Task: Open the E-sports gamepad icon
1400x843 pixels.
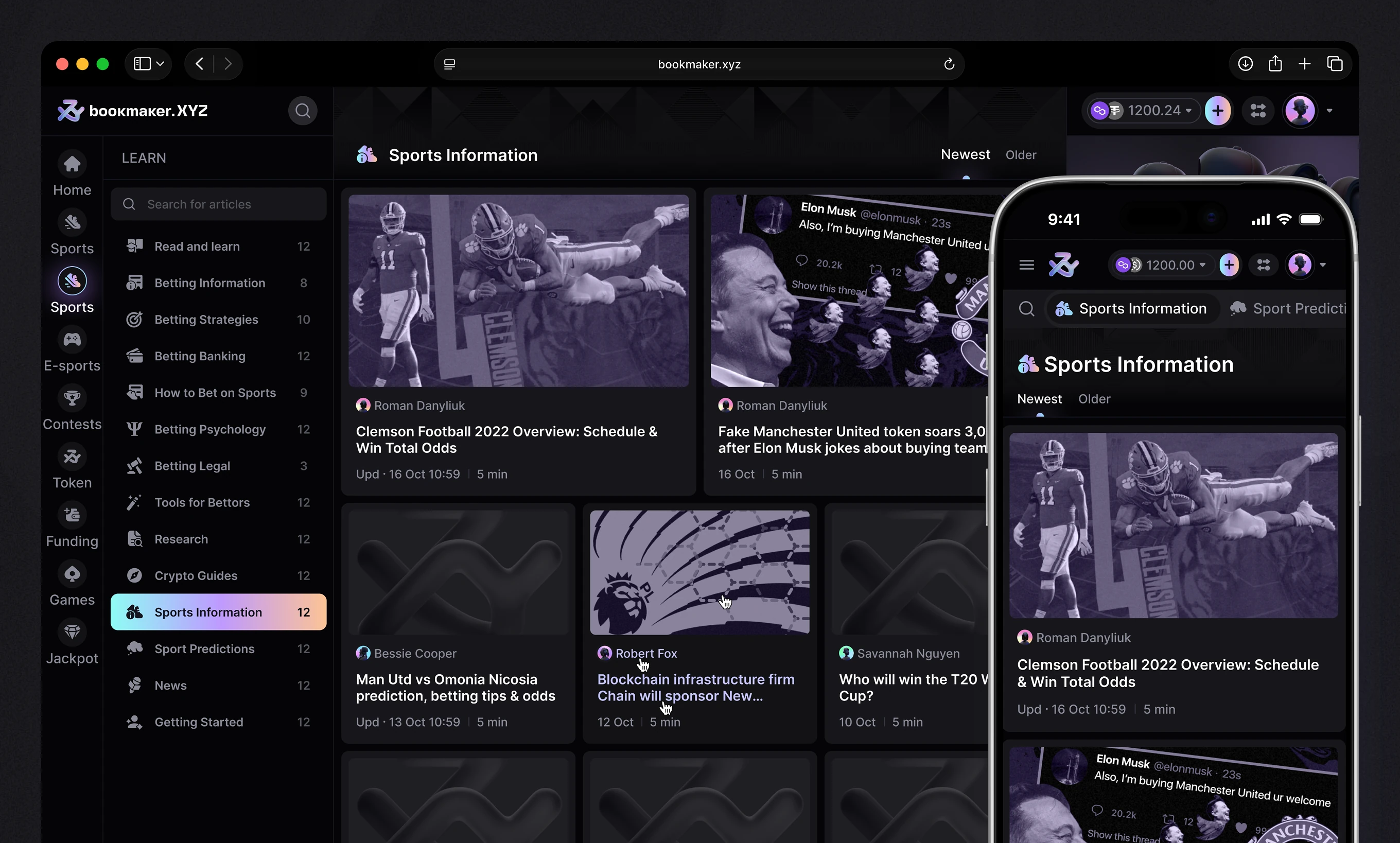Action: [72, 340]
